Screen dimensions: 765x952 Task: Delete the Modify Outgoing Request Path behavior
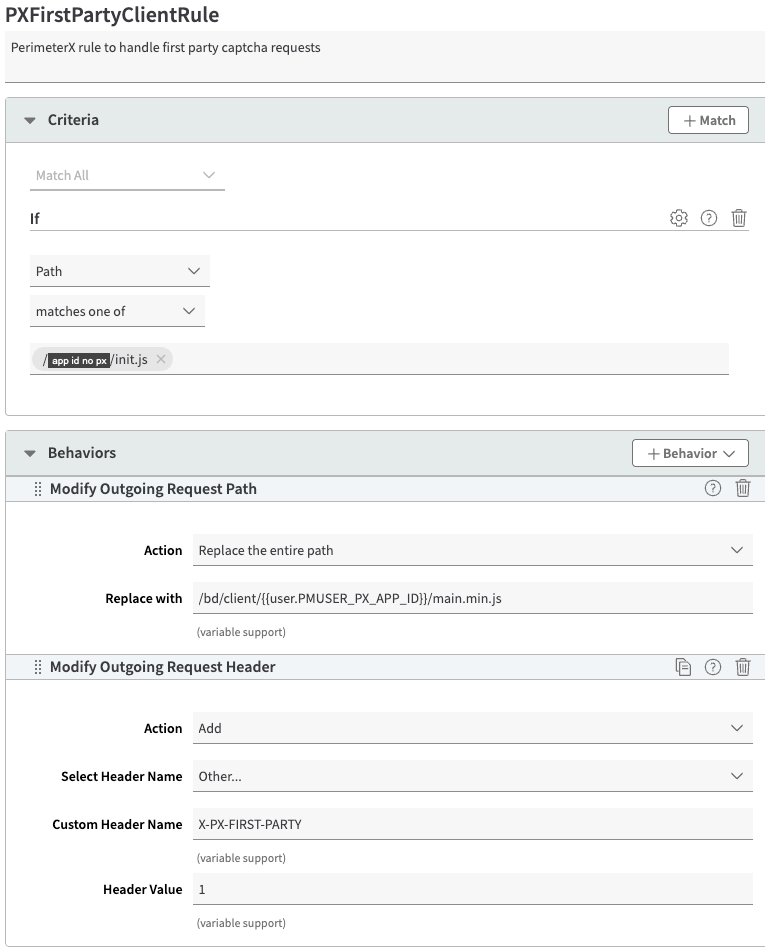click(743, 489)
